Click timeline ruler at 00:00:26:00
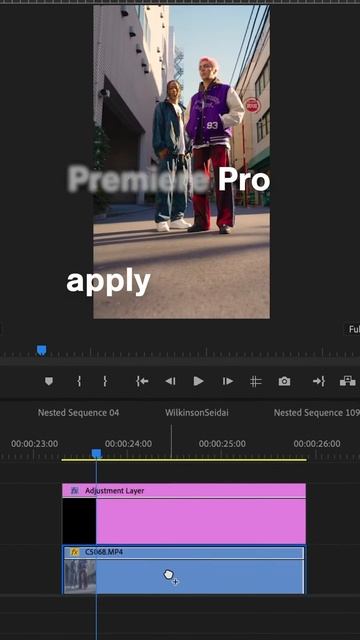Image resolution: width=360 pixels, height=640 pixels. (x=317, y=444)
